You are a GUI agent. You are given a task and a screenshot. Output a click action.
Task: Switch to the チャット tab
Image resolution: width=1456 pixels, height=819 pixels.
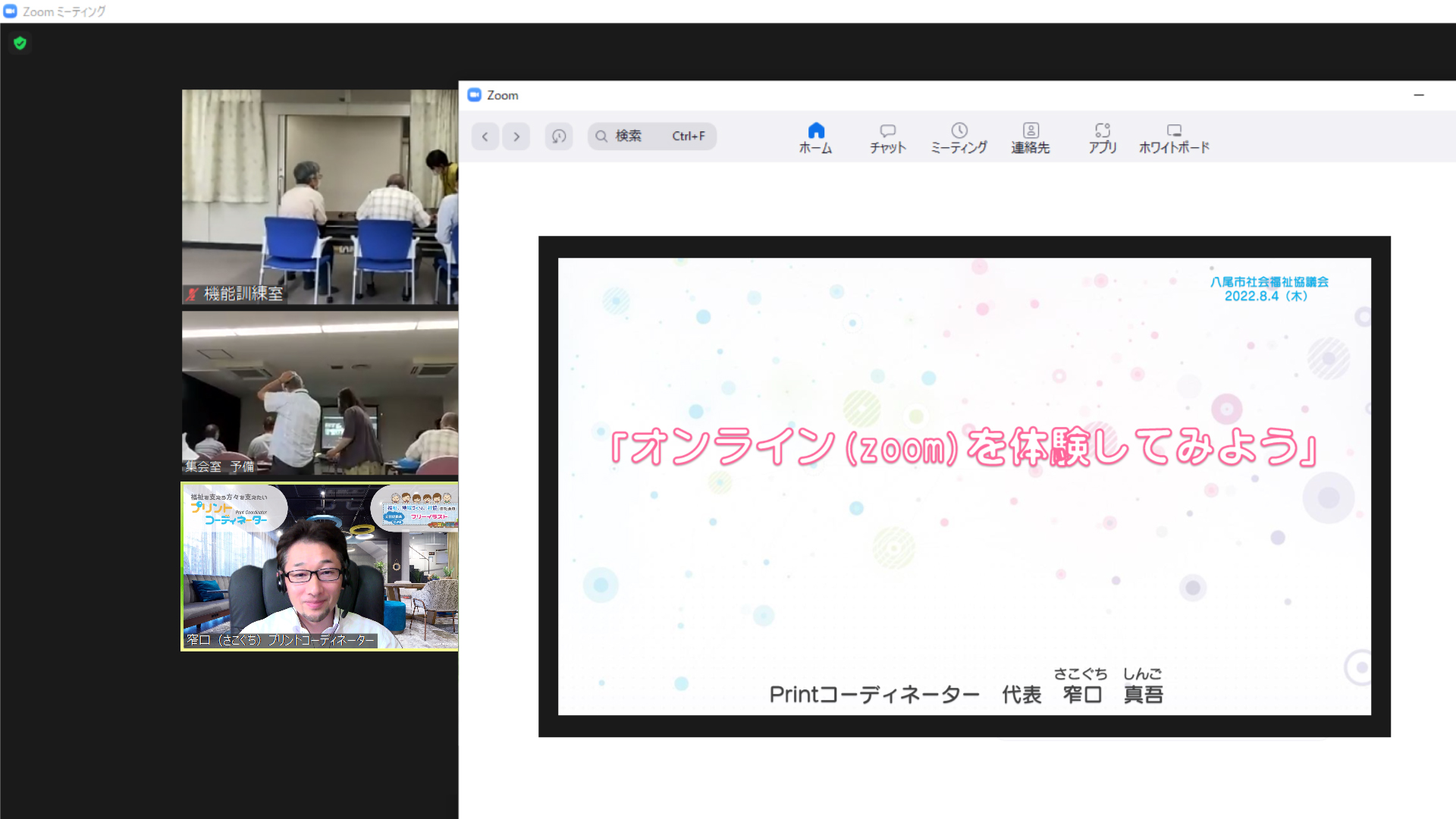pyautogui.click(x=888, y=139)
